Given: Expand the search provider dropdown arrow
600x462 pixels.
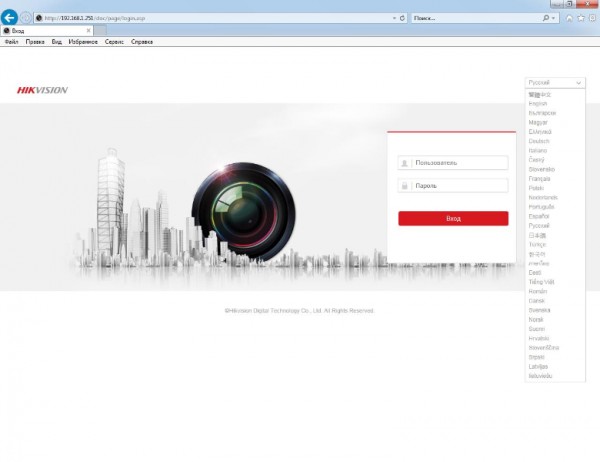Looking at the screenshot, I should [553, 18].
